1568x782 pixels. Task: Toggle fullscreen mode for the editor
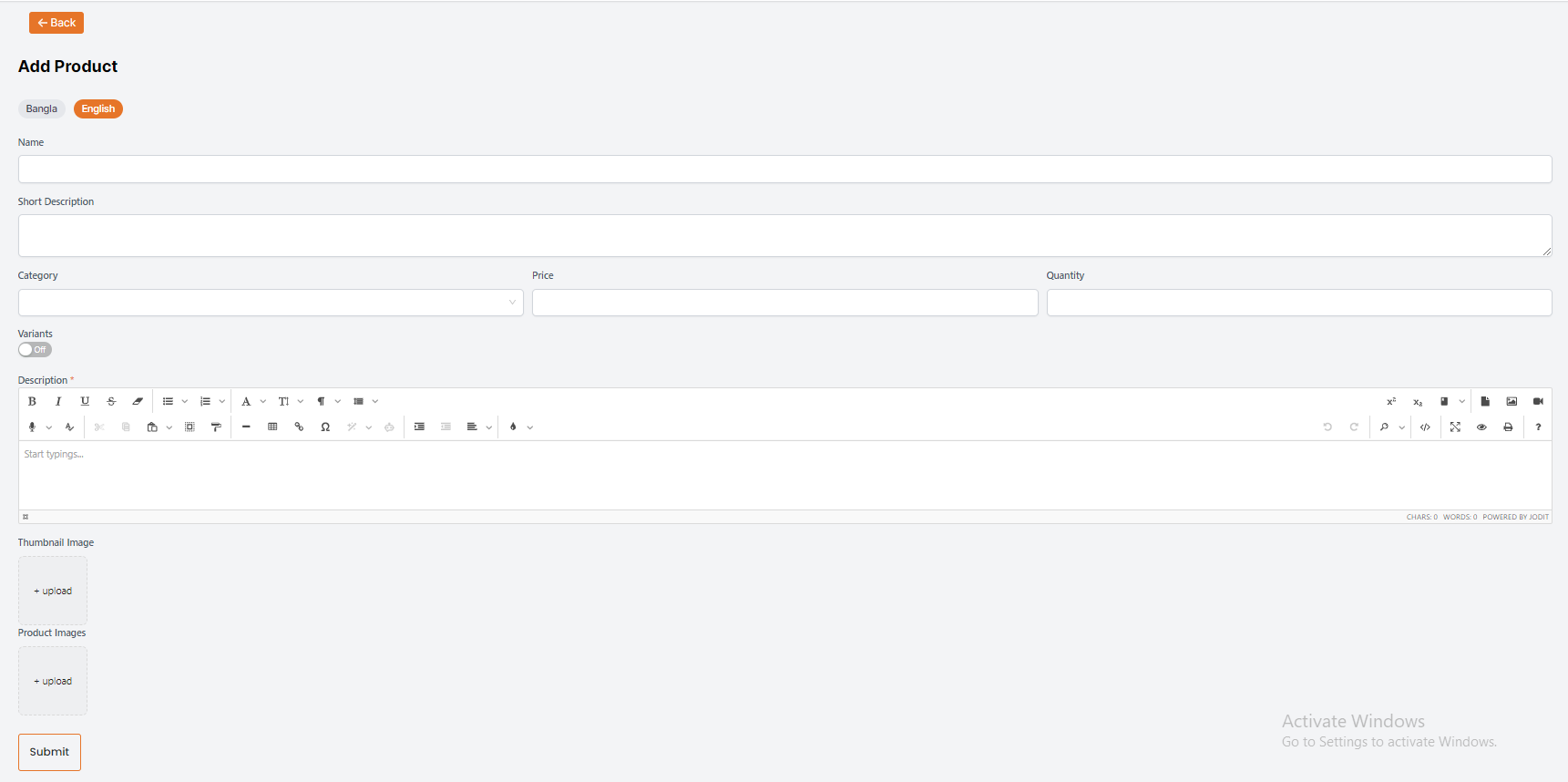point(1455,427)
